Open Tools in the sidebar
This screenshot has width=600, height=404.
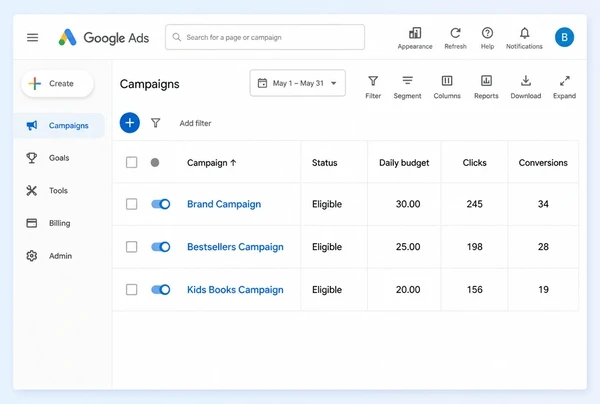tap(47, 191)
